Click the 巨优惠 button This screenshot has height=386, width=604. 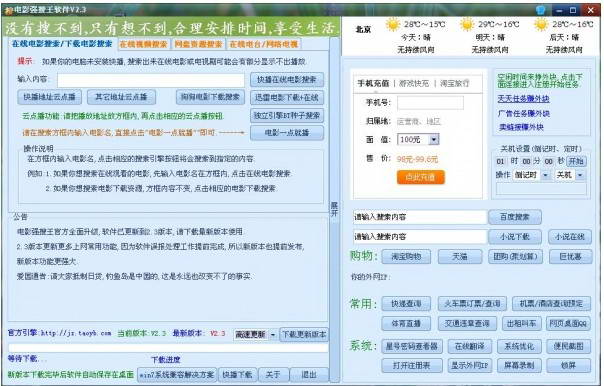(570, 257)
